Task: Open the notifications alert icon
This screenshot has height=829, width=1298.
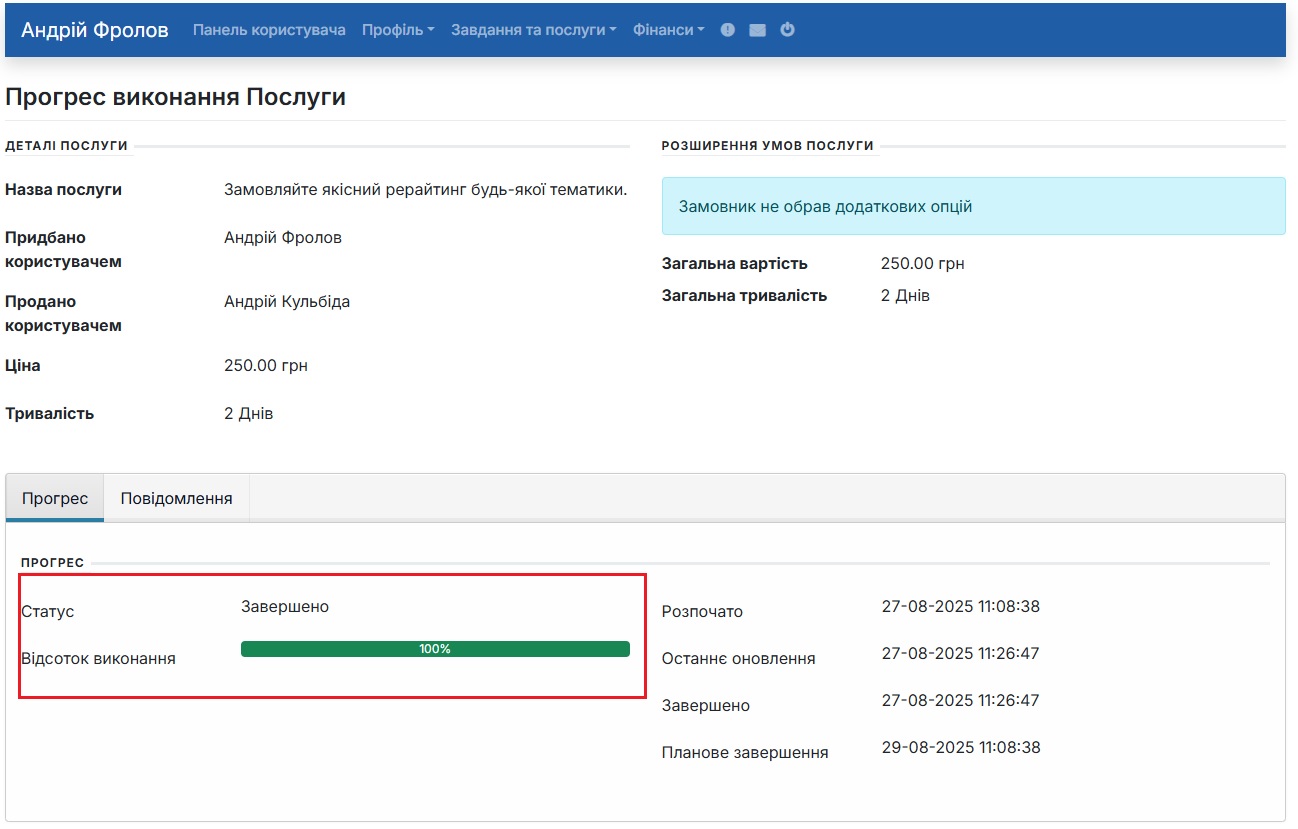Action: click(x=727, y=29)
